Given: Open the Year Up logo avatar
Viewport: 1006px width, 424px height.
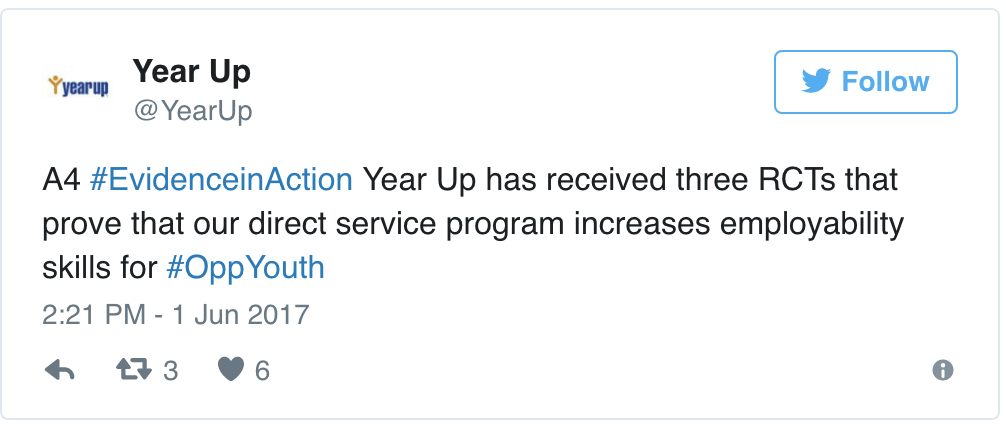Looking at the screenshot, I should pos(79,87).
